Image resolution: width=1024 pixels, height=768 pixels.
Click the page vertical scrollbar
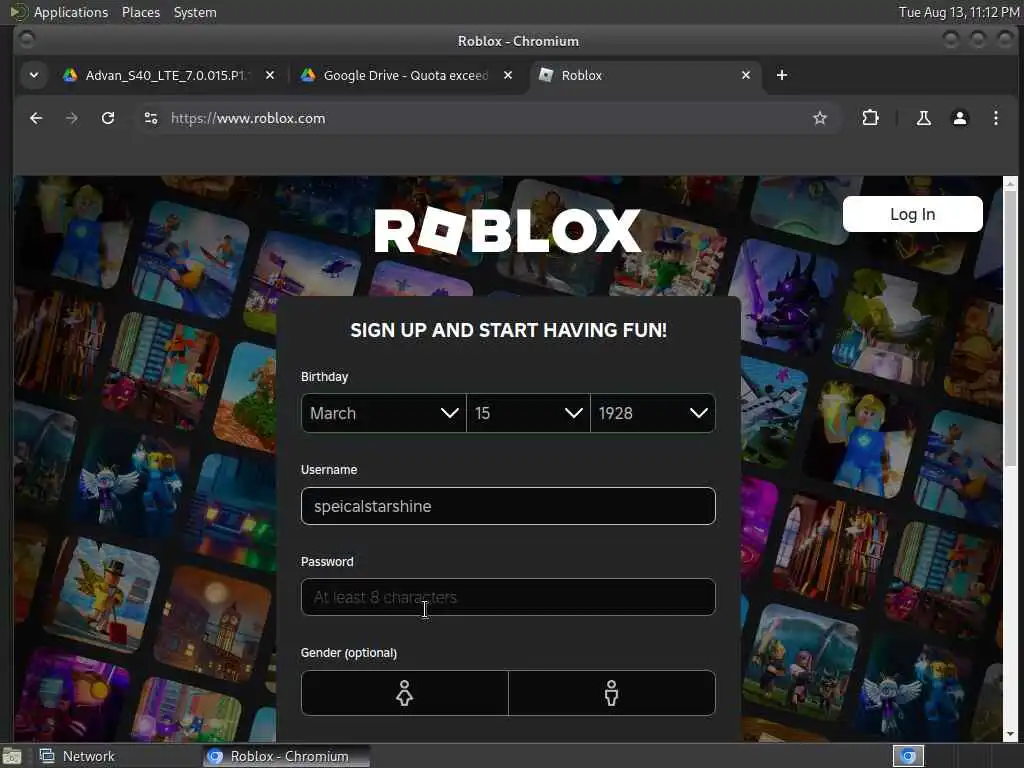click(x=1010, y=328)
